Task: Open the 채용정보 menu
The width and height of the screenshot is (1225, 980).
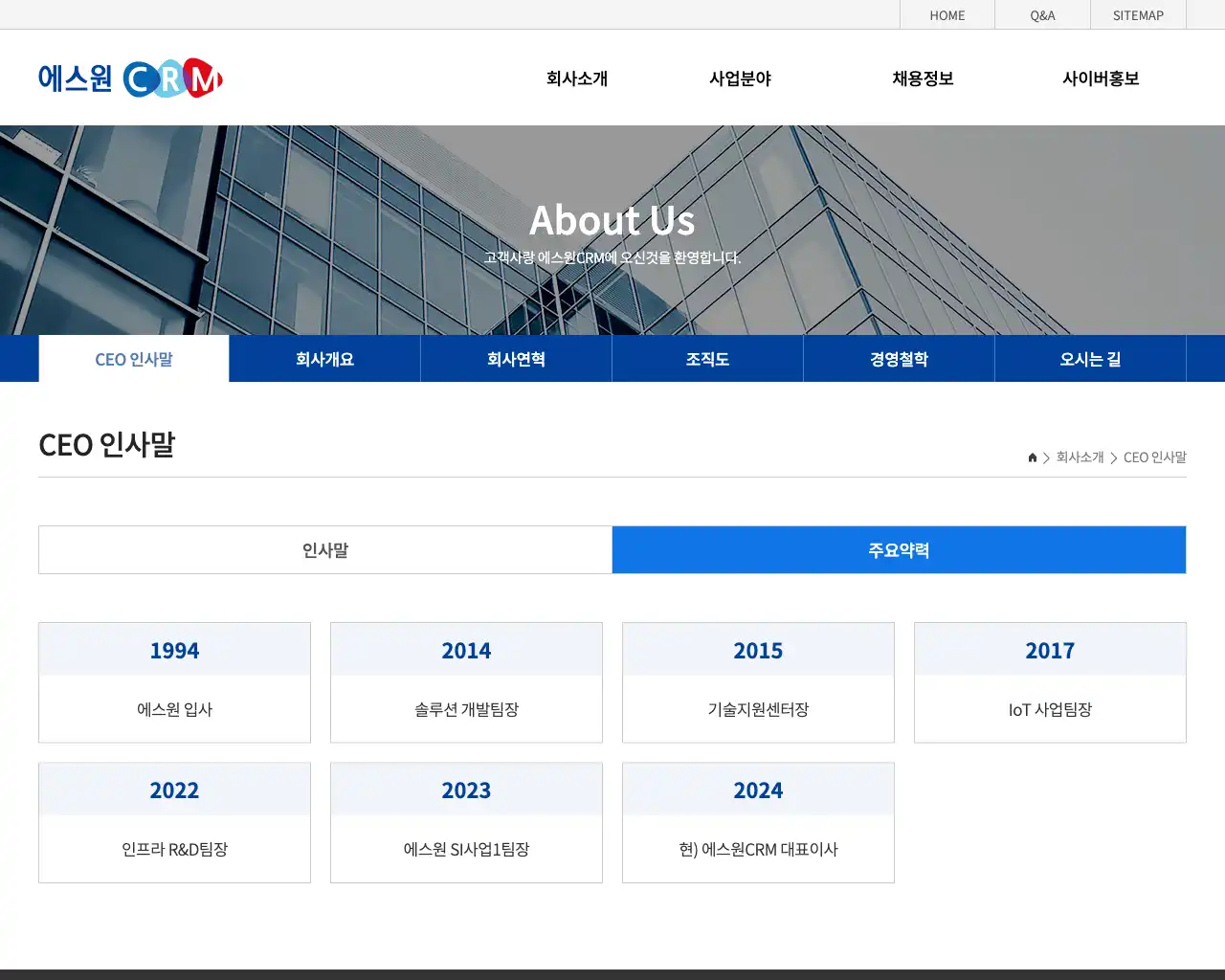Action: (922, 78)
